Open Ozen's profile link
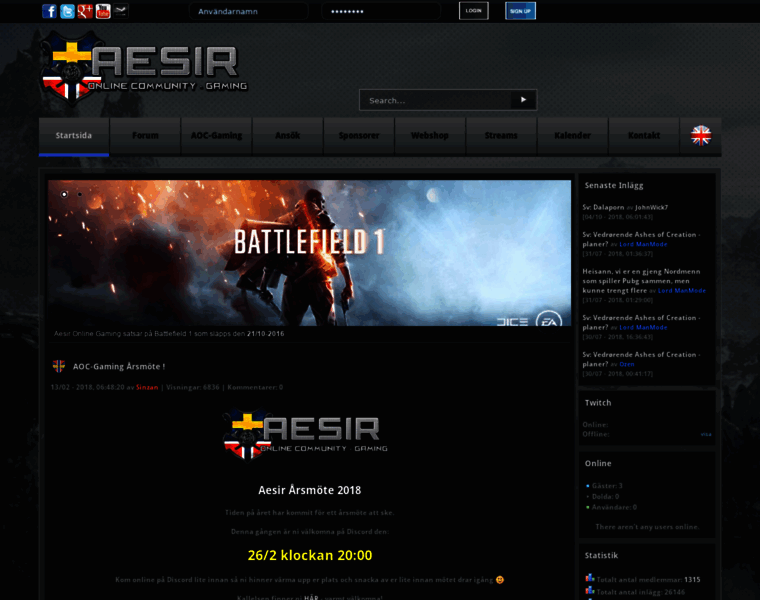The height and width of the screenshot is (600, 760). pos(627,364)
